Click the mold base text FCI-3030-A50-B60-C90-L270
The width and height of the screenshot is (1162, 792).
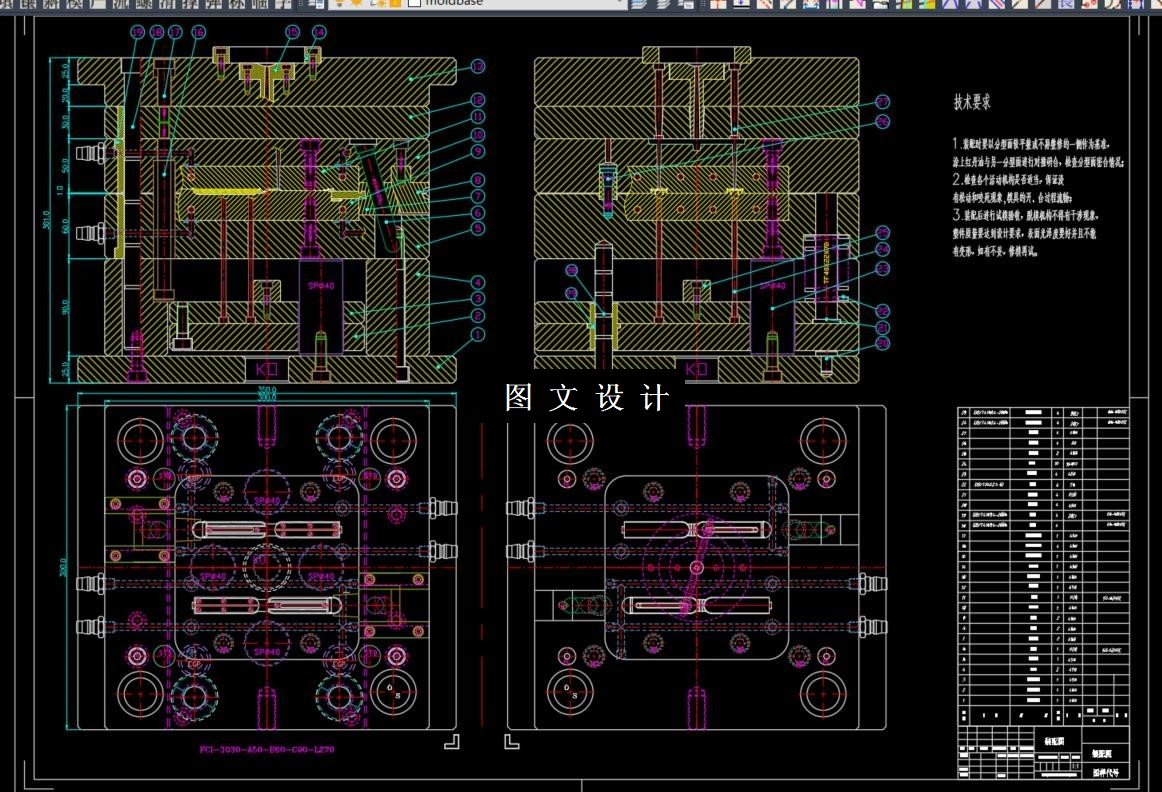pyautogui.click(x=267, y=749)
